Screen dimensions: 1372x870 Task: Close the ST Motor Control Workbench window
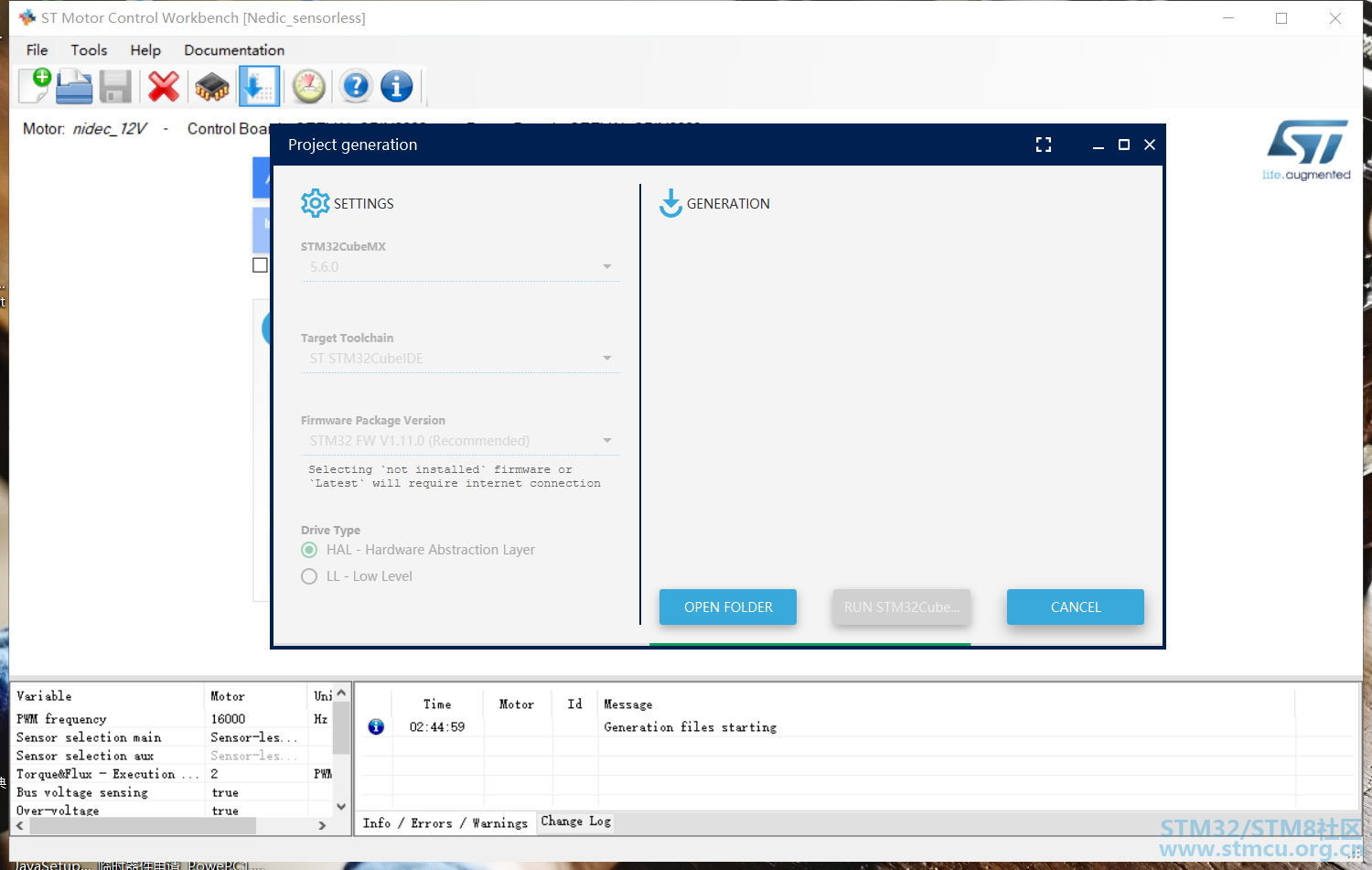pyautogui.click(x=1335, y=18)
